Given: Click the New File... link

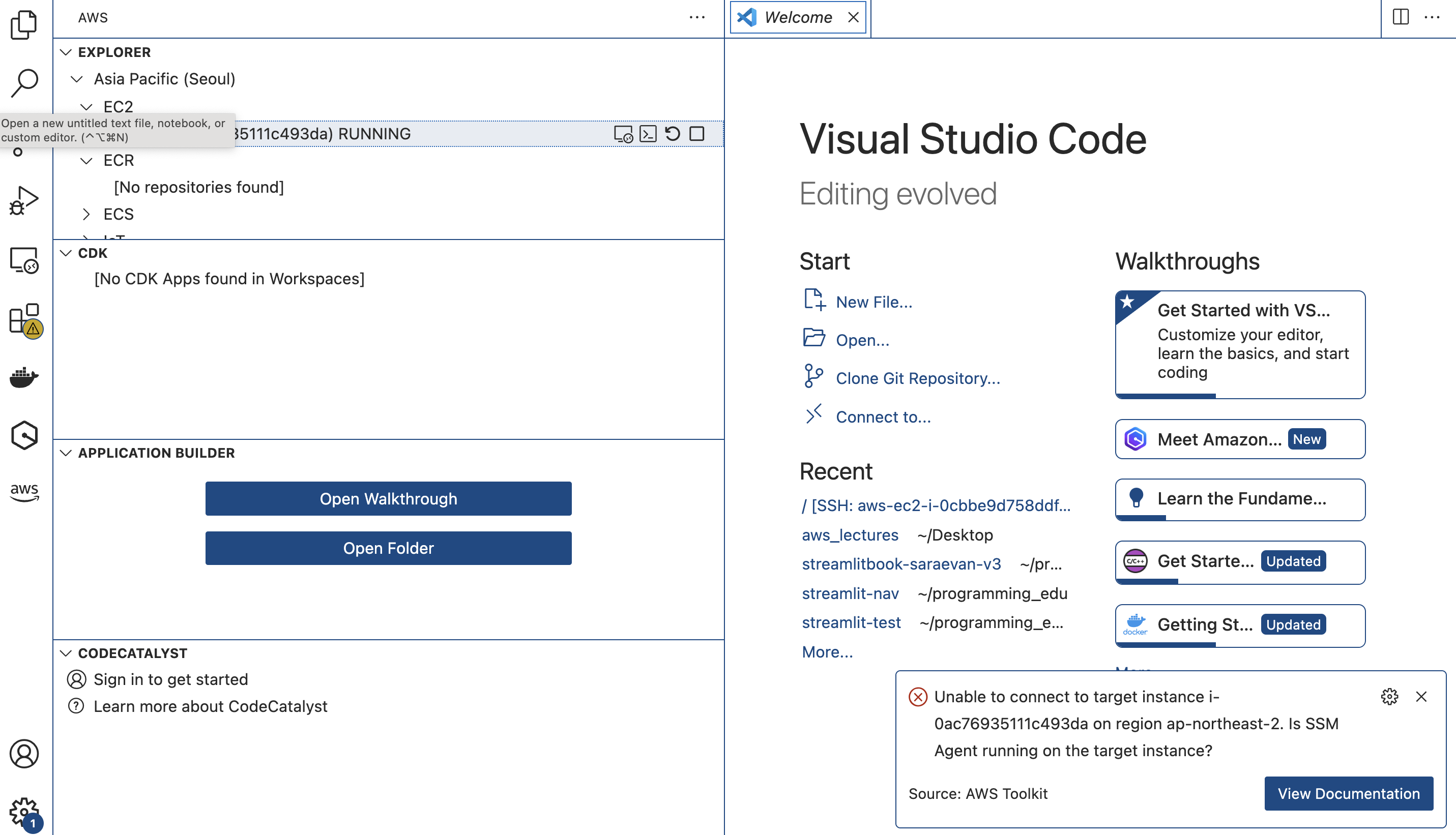Looking at the screenshot, I should (x=873, y=302).
